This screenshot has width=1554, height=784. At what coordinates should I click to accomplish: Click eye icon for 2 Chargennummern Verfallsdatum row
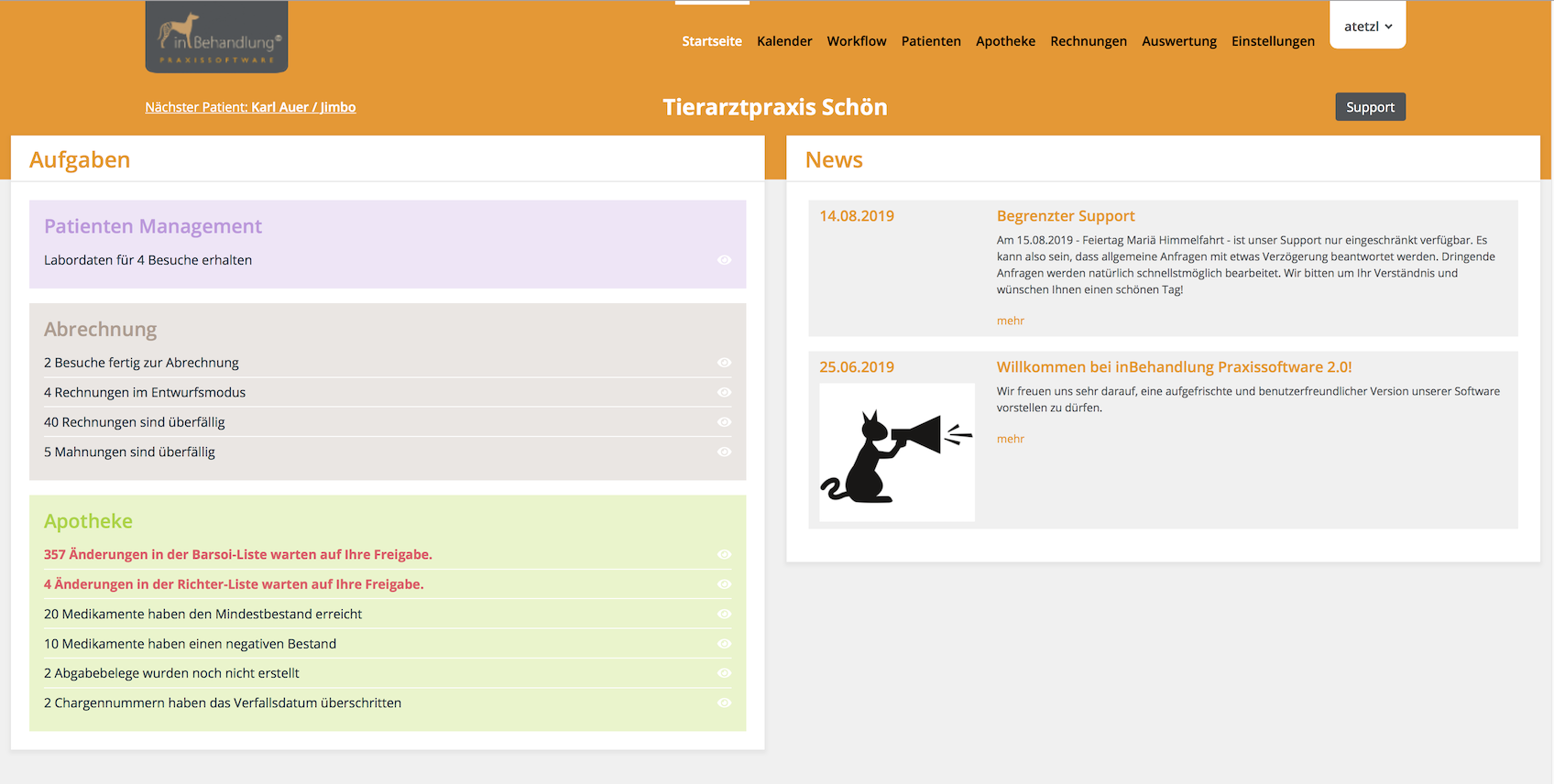(724, 702)
